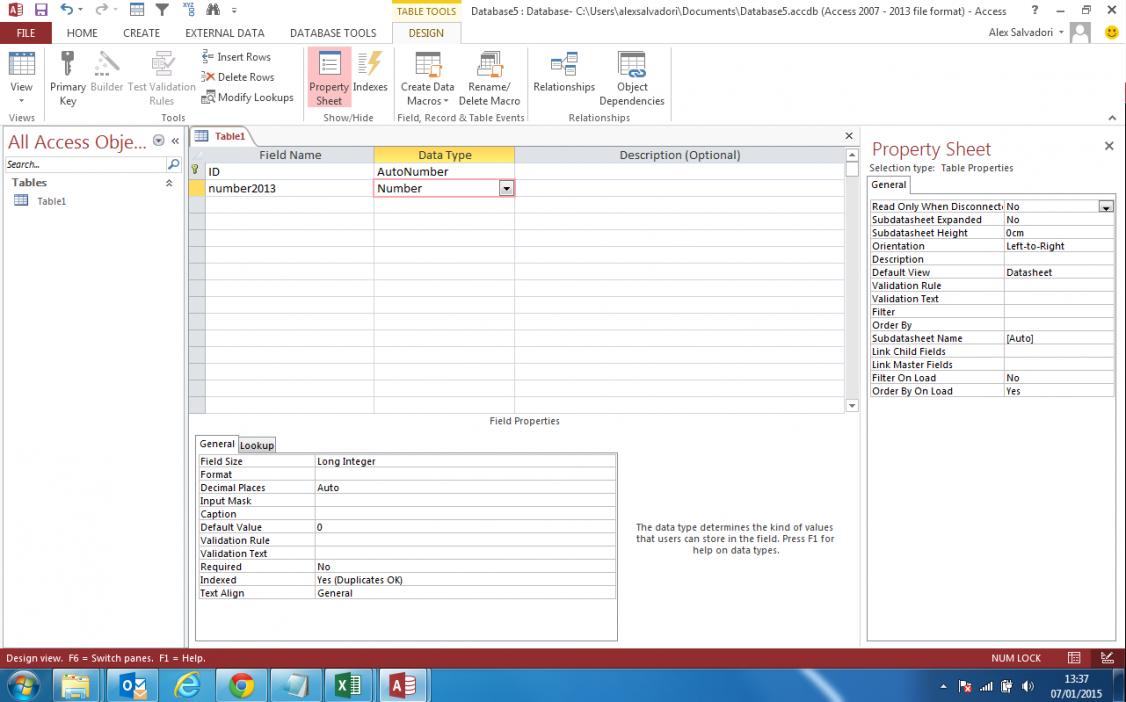This screenshot has height=702, width=1126.
Task: Open File Explorer from the taskbar
Action: click(x=75, y=685)
